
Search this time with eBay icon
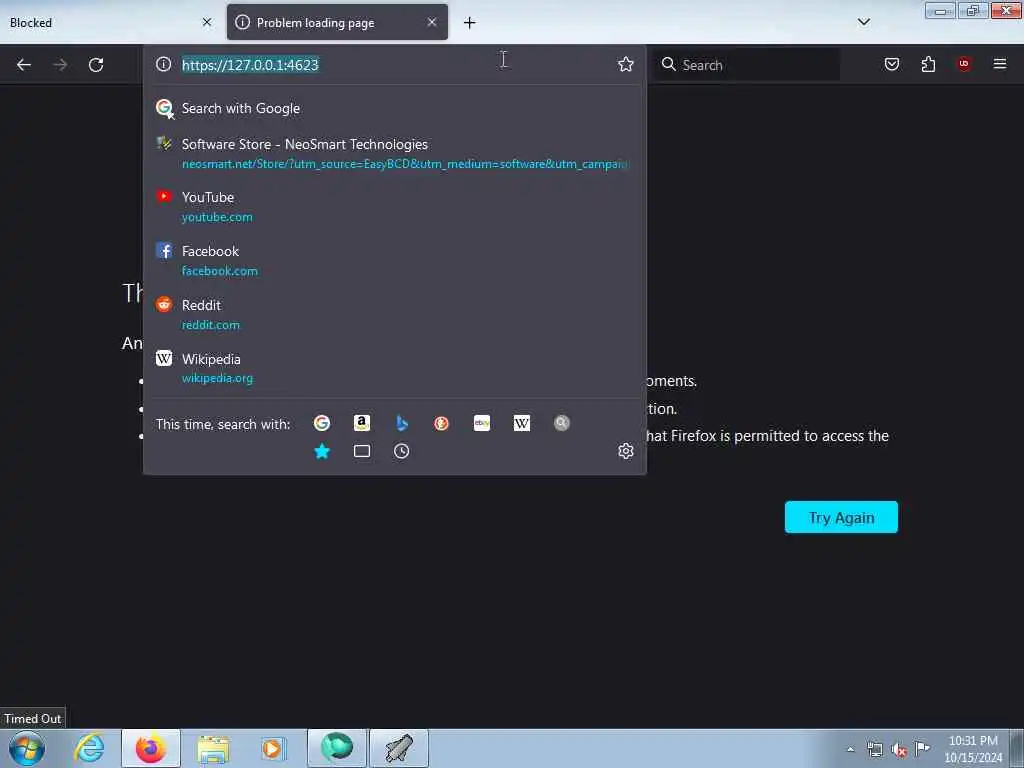point(482,423)
